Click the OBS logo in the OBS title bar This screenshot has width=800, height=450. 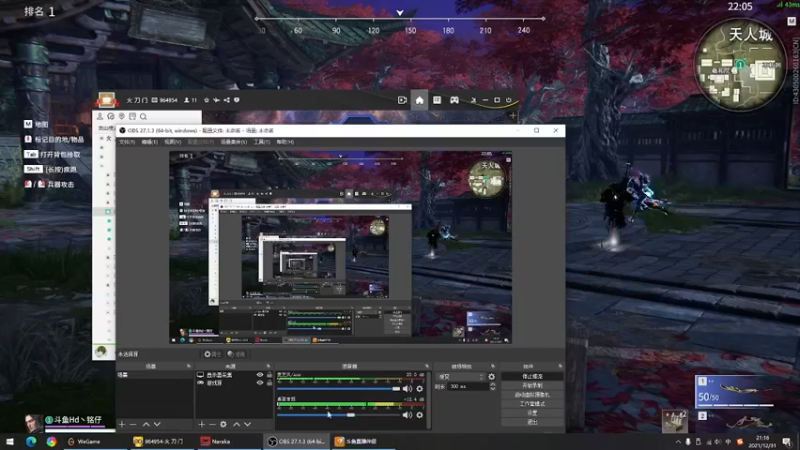click(x=122, y=131)
